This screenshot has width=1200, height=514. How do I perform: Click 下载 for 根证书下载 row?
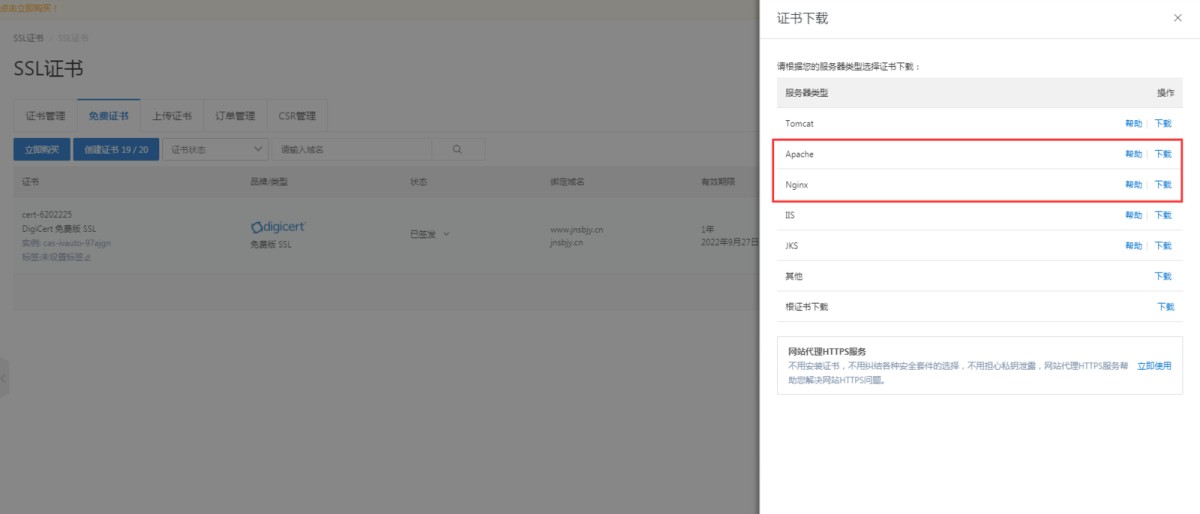pos(1165,307)
